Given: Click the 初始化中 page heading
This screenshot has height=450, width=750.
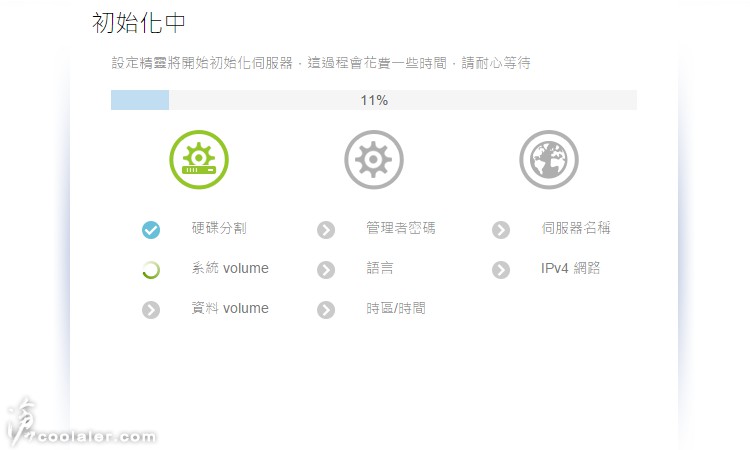Looking at the screenshot, I should coord(139,22).
